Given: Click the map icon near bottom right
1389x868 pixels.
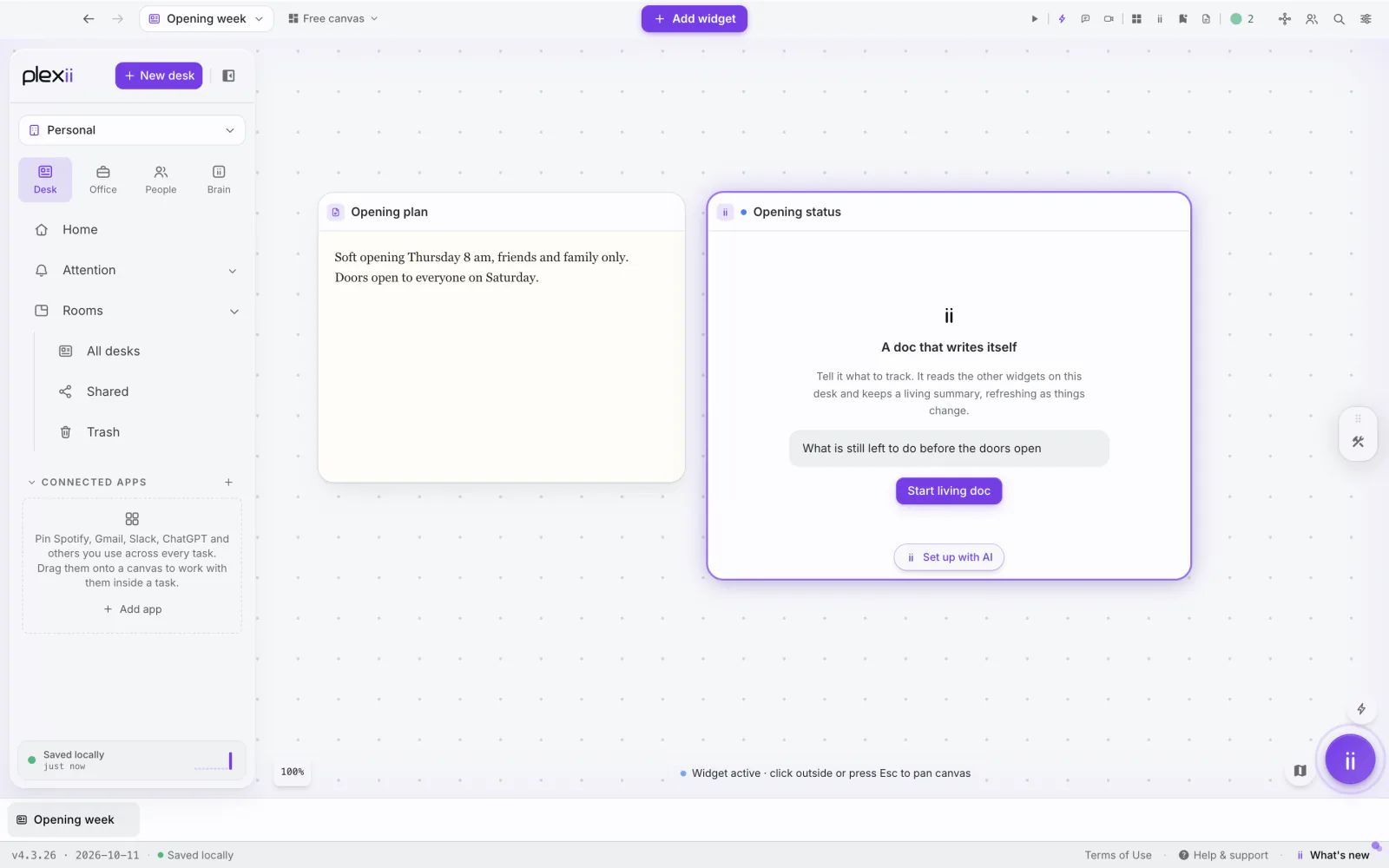Looking at the screenshot, I should (1300, 771).
